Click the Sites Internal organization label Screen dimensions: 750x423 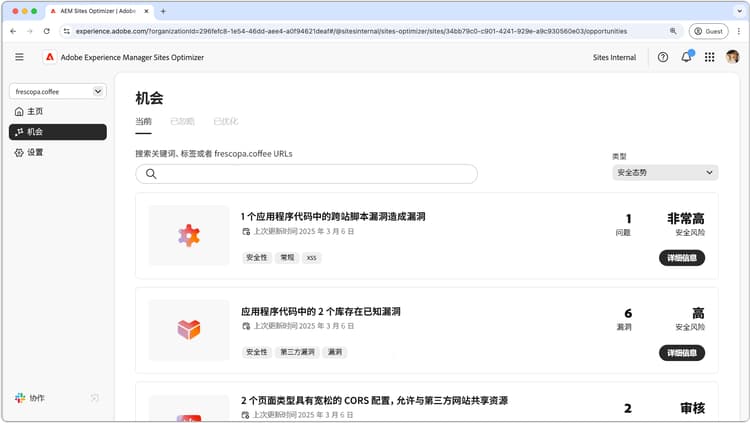[x=614, y=57]
